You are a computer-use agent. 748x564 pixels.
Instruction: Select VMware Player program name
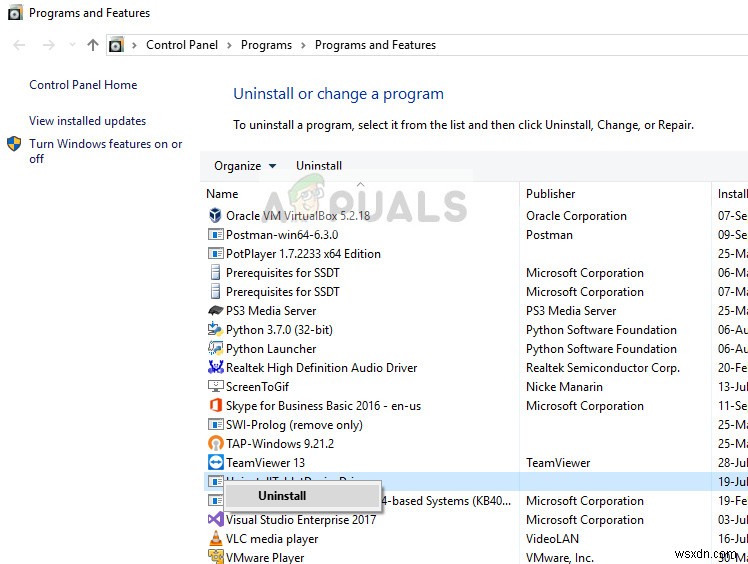click(265, 557)
